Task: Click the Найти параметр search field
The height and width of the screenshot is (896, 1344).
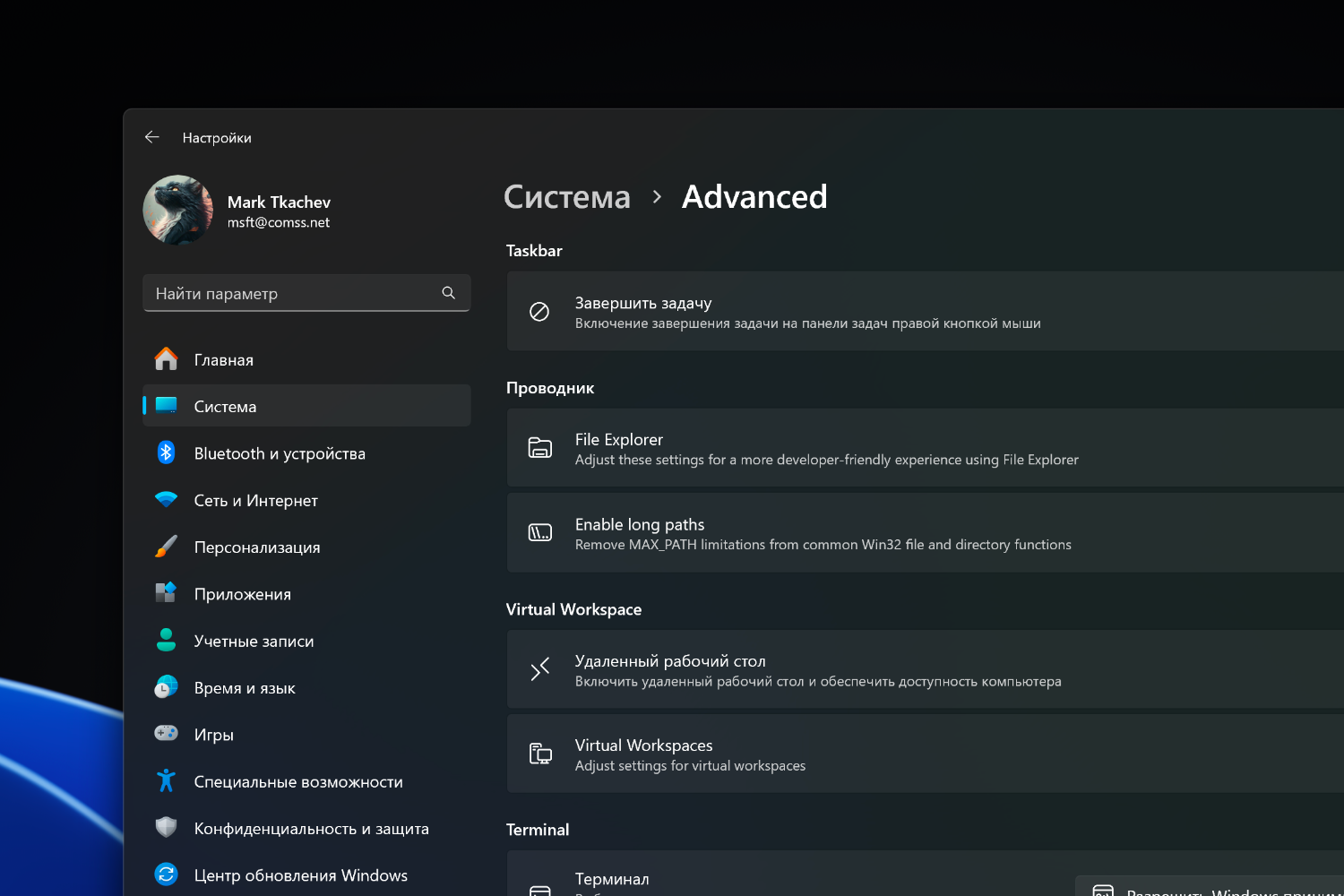Action: (x=306, y=293)
